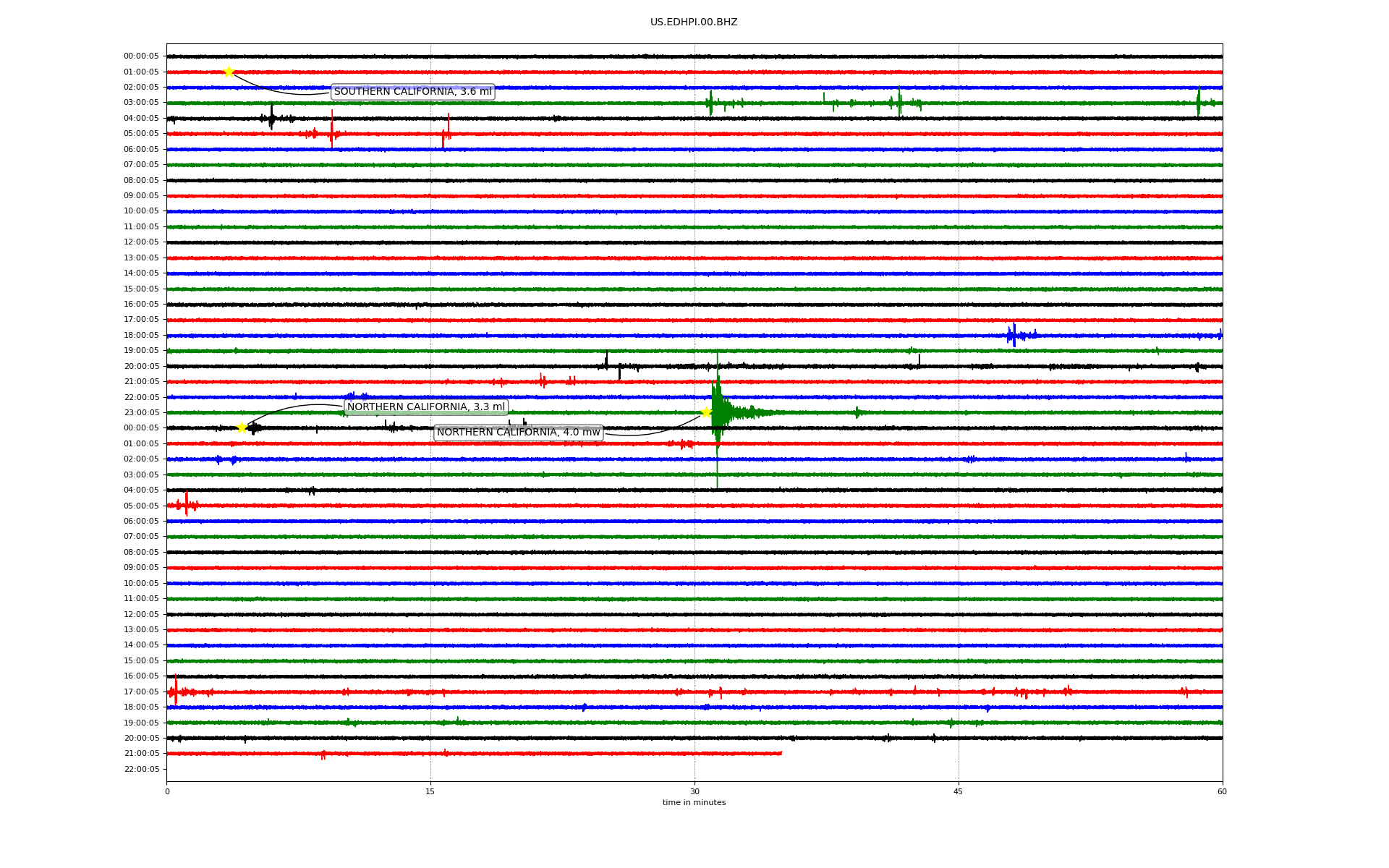Click the 18:00:05 label near top half

coord(141,335)
